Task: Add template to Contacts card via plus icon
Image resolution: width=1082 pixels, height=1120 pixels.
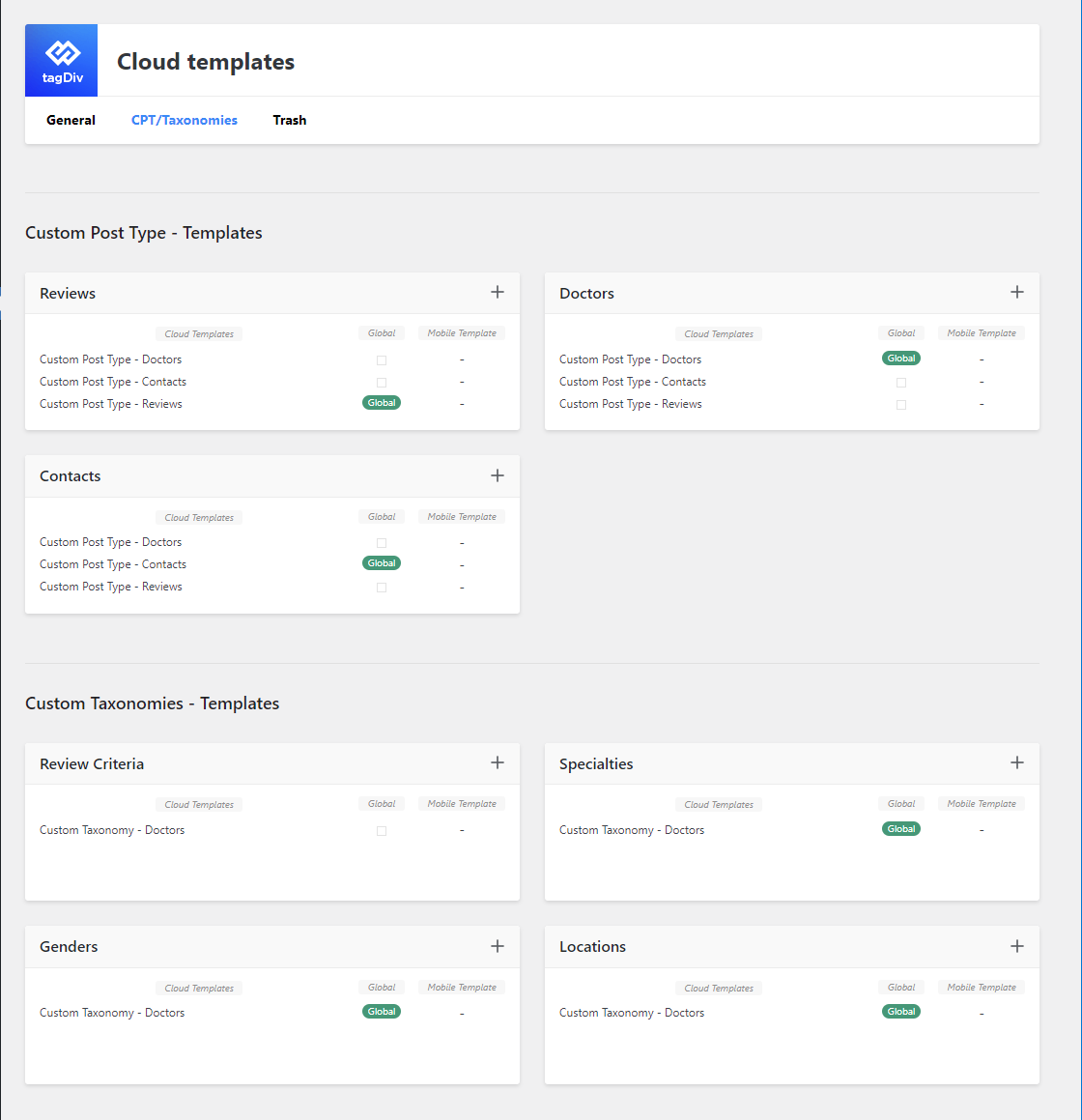Action: pos(498,475)
